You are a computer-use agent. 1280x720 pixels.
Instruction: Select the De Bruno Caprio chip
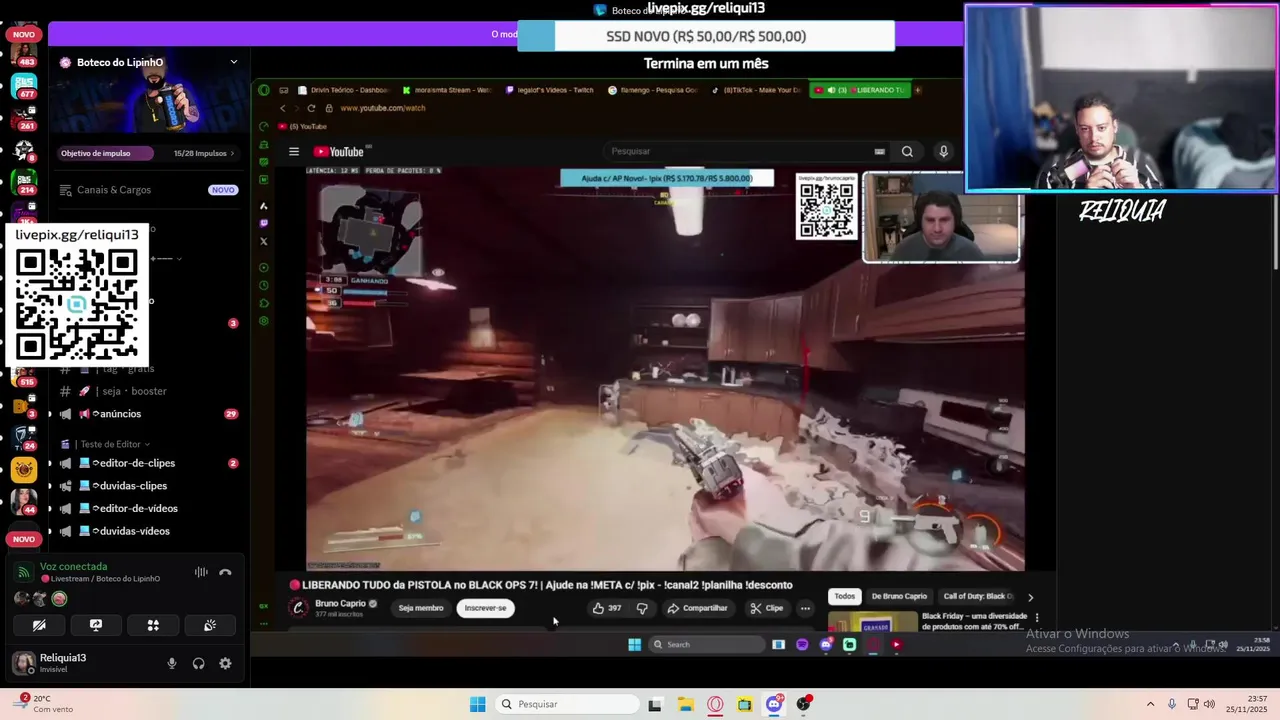pyautogui.click(x=899, y=596)
